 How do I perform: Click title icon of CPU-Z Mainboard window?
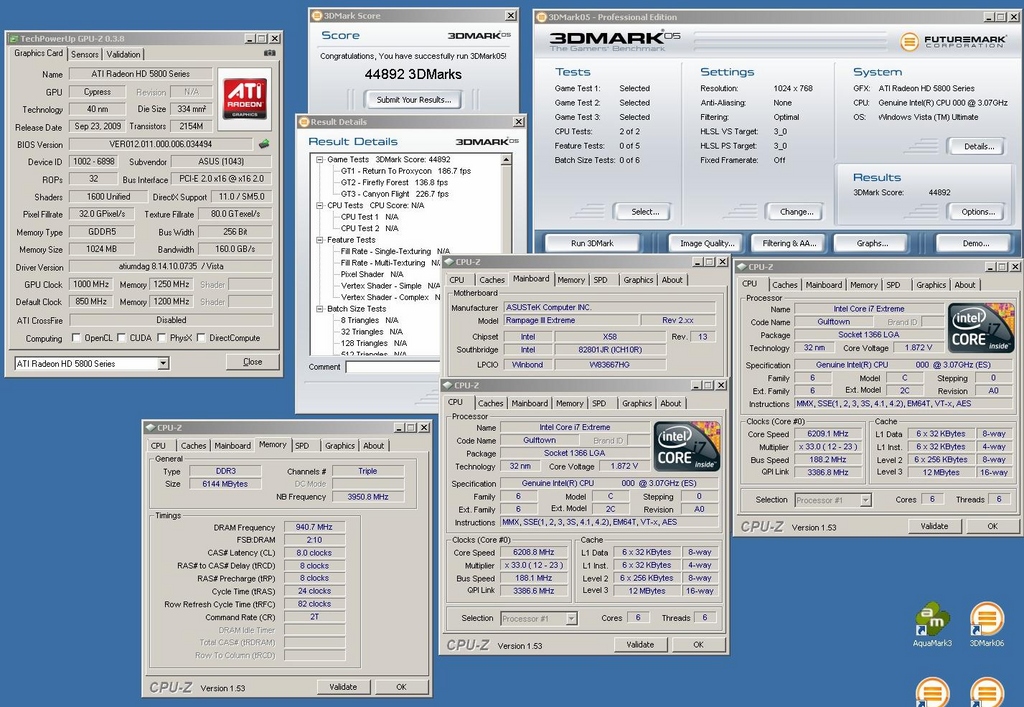449,262
